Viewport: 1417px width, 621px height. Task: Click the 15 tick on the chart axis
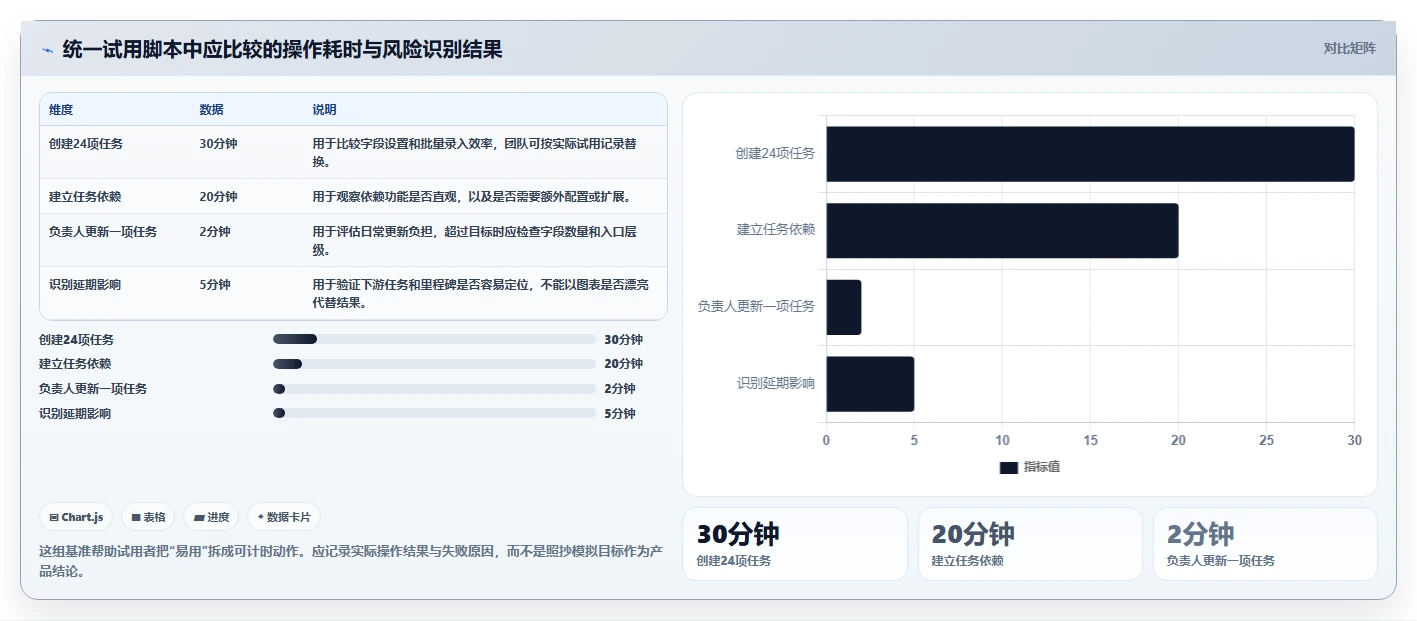pos(1090,441)
